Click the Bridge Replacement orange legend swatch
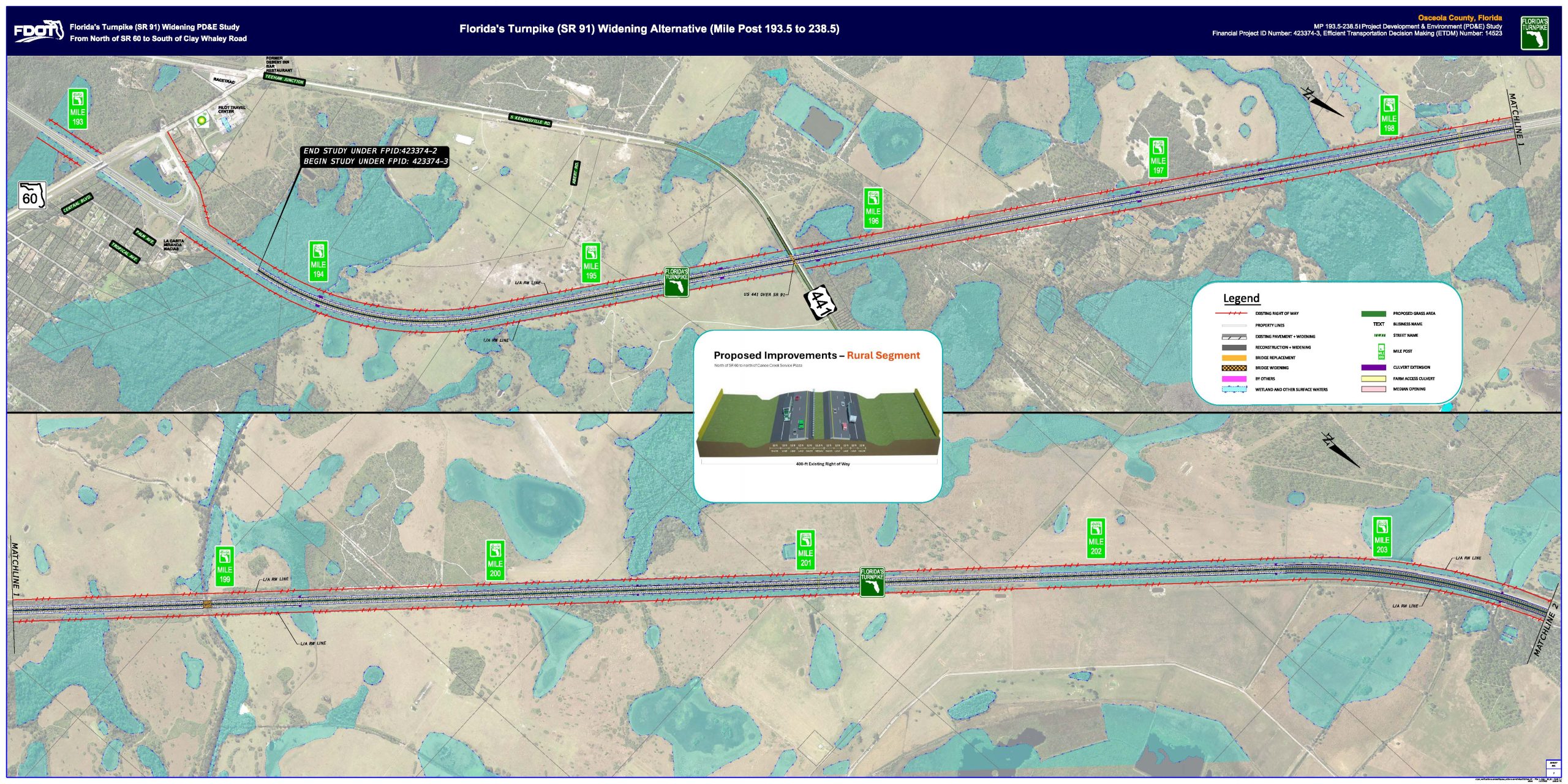This screenshot has width=1568, height=784. point(1234,358)
